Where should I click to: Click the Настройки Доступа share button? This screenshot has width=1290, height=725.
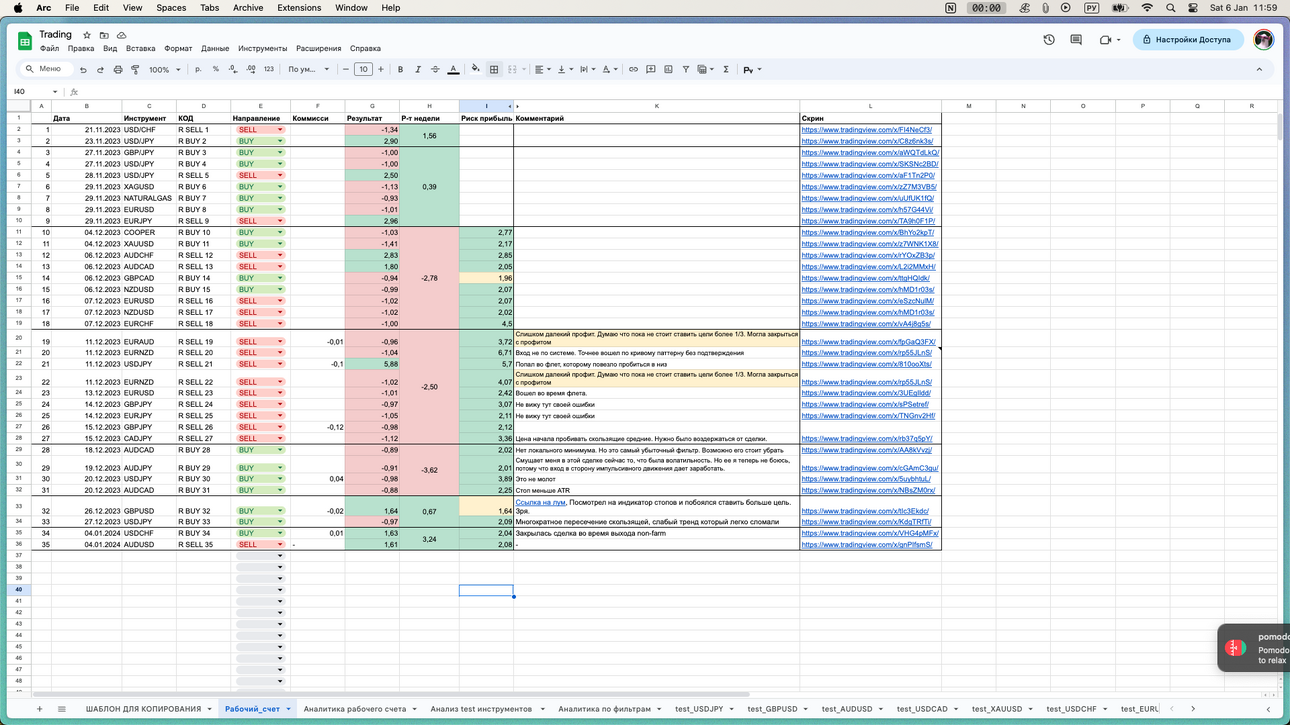coord(1188,40)
